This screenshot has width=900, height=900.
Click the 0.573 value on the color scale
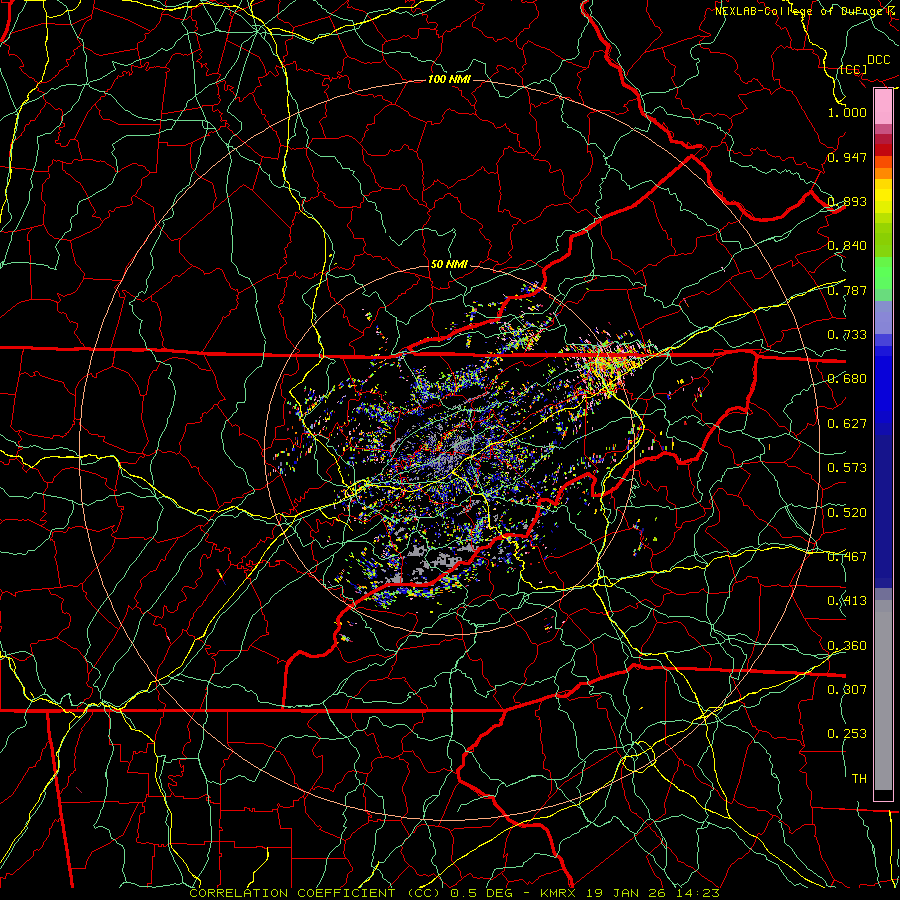click(847, 468)
